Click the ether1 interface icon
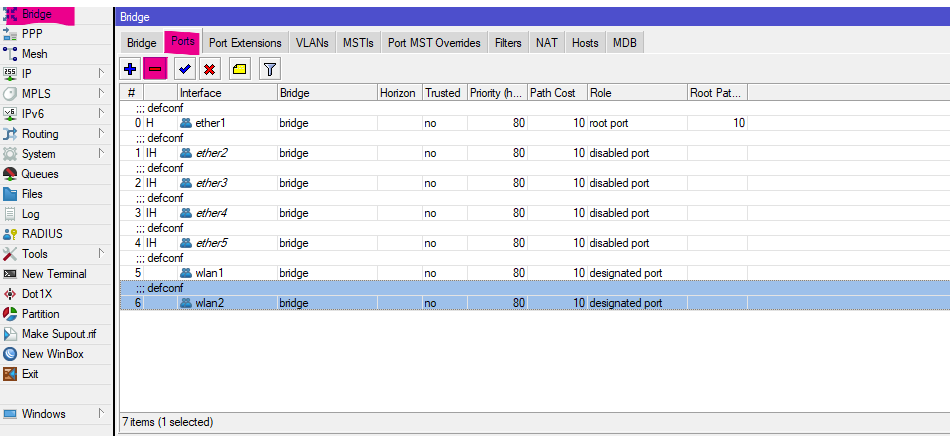The image size is (950, 436). click(x=186, y=123)
